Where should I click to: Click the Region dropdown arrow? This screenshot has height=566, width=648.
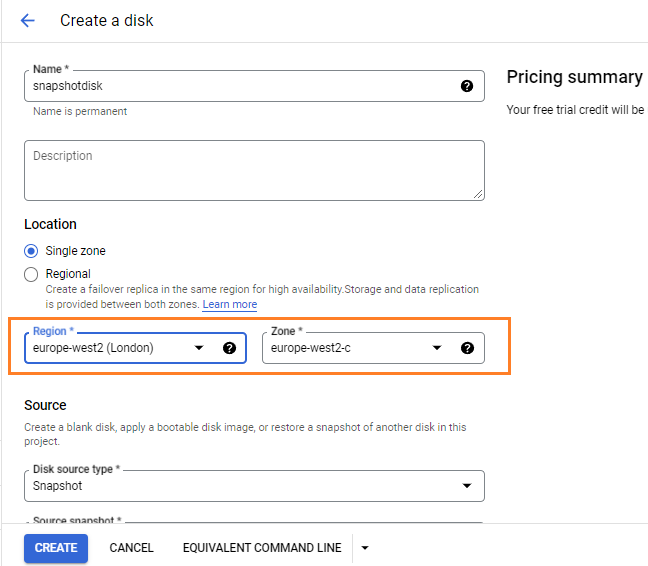[x=199, y=348]
